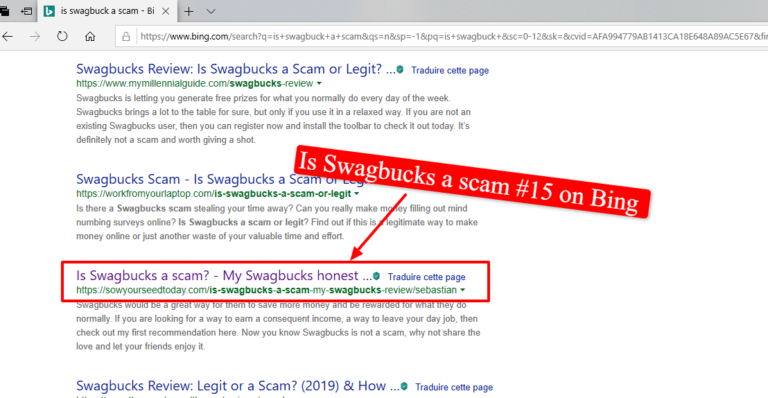Translate the sowyourseedtoday result page

[x=426, y=277]
